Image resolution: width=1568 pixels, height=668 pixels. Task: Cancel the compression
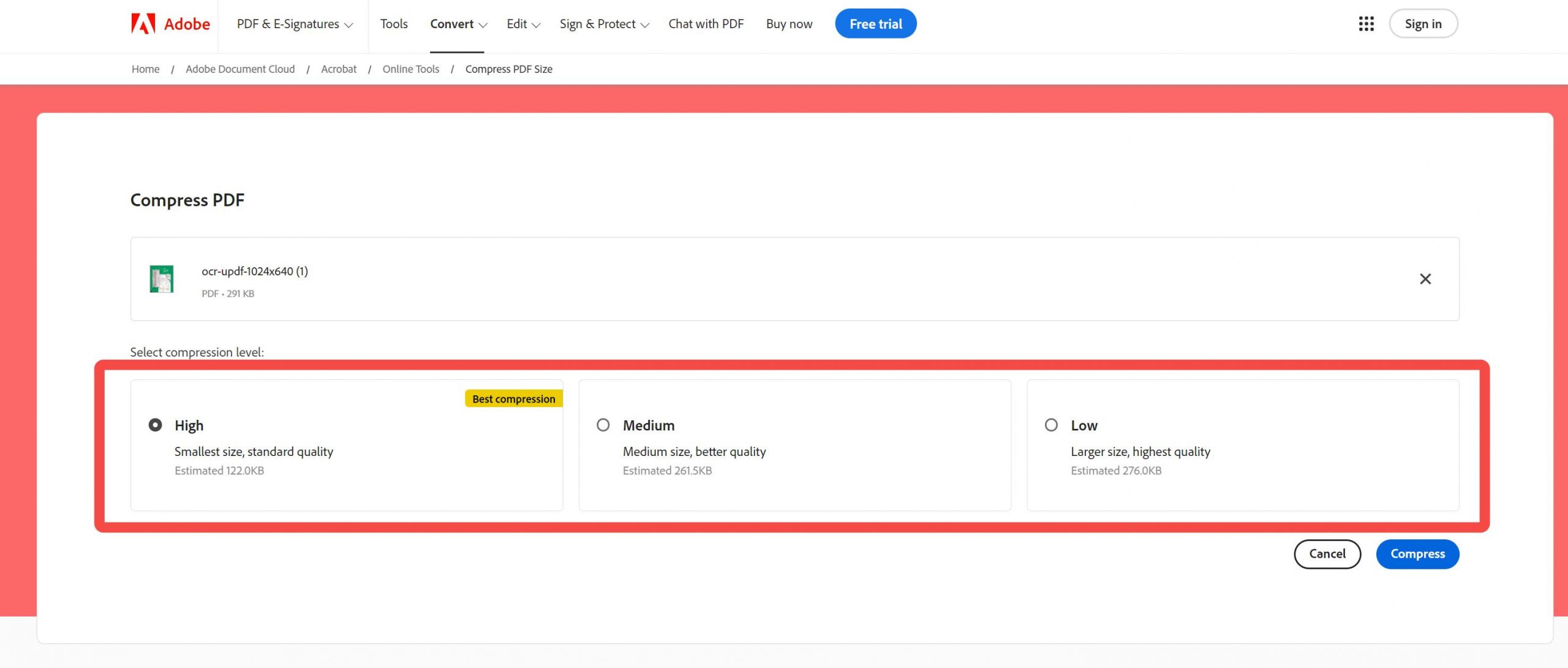pyautogui.click(x=1327, y=553)
